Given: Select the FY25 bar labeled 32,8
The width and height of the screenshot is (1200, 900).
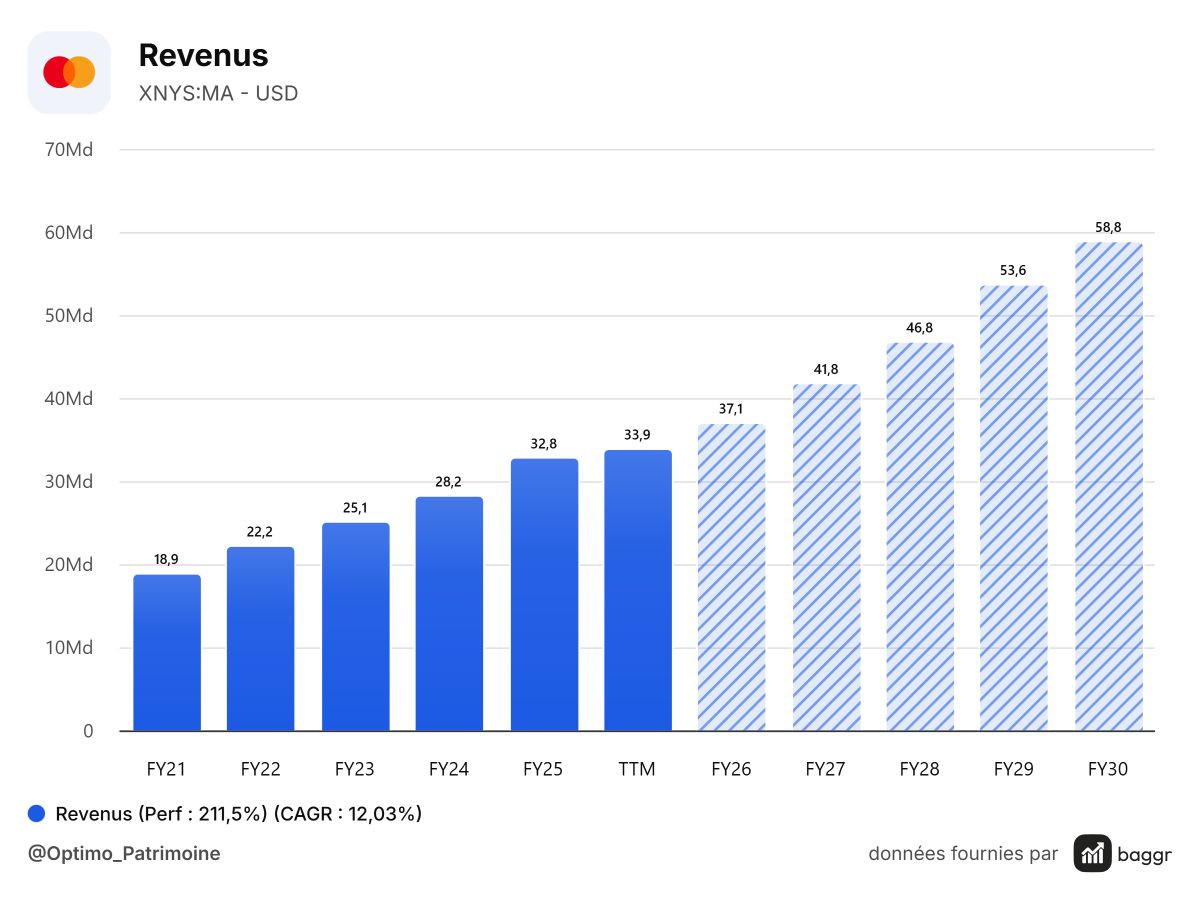Looking at the screenshot, I should (x=544, y=595).
